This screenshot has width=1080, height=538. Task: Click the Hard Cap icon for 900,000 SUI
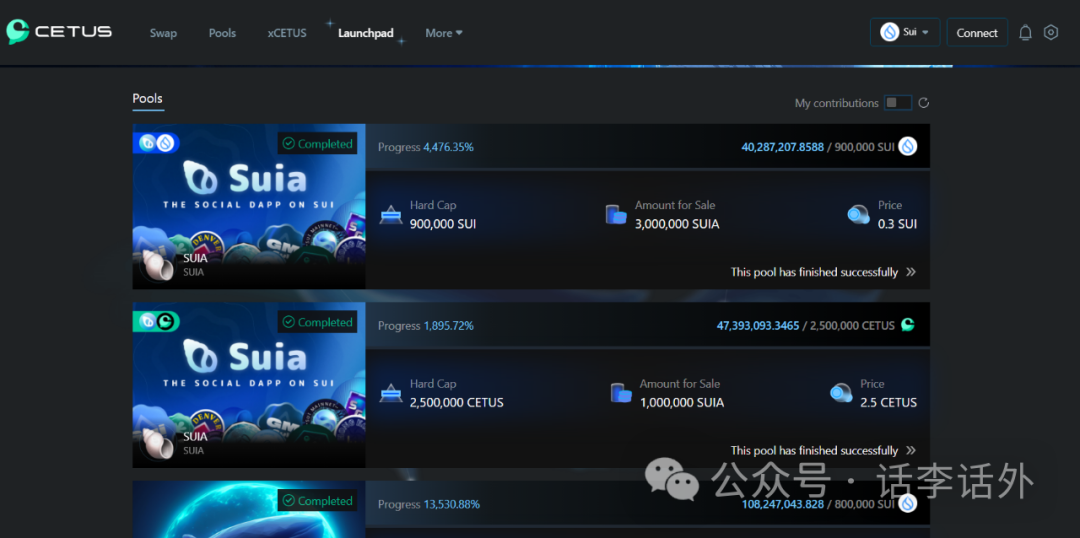pos(391,215)
